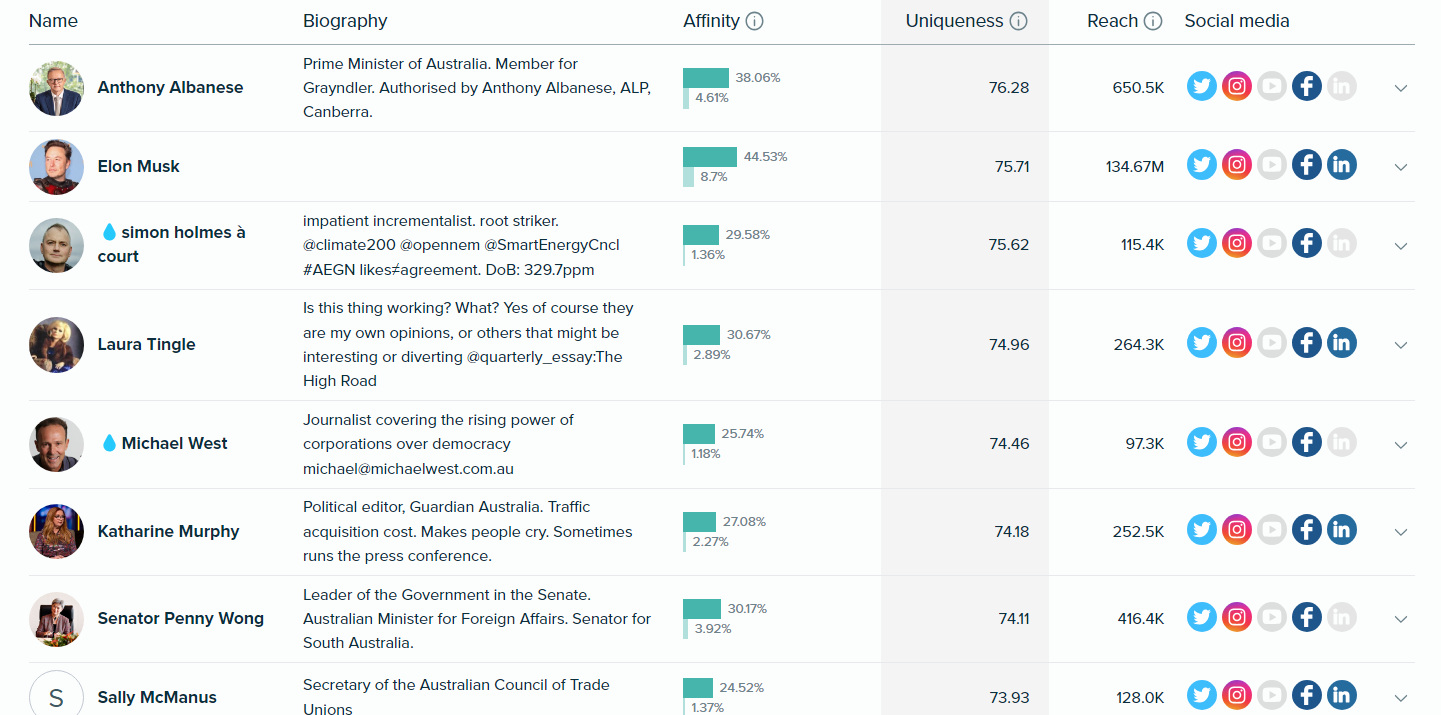Screen dimensions: 1441x715
Task: Open Senator Penny Wong's Instagram icon
Action: point(1237,617)
